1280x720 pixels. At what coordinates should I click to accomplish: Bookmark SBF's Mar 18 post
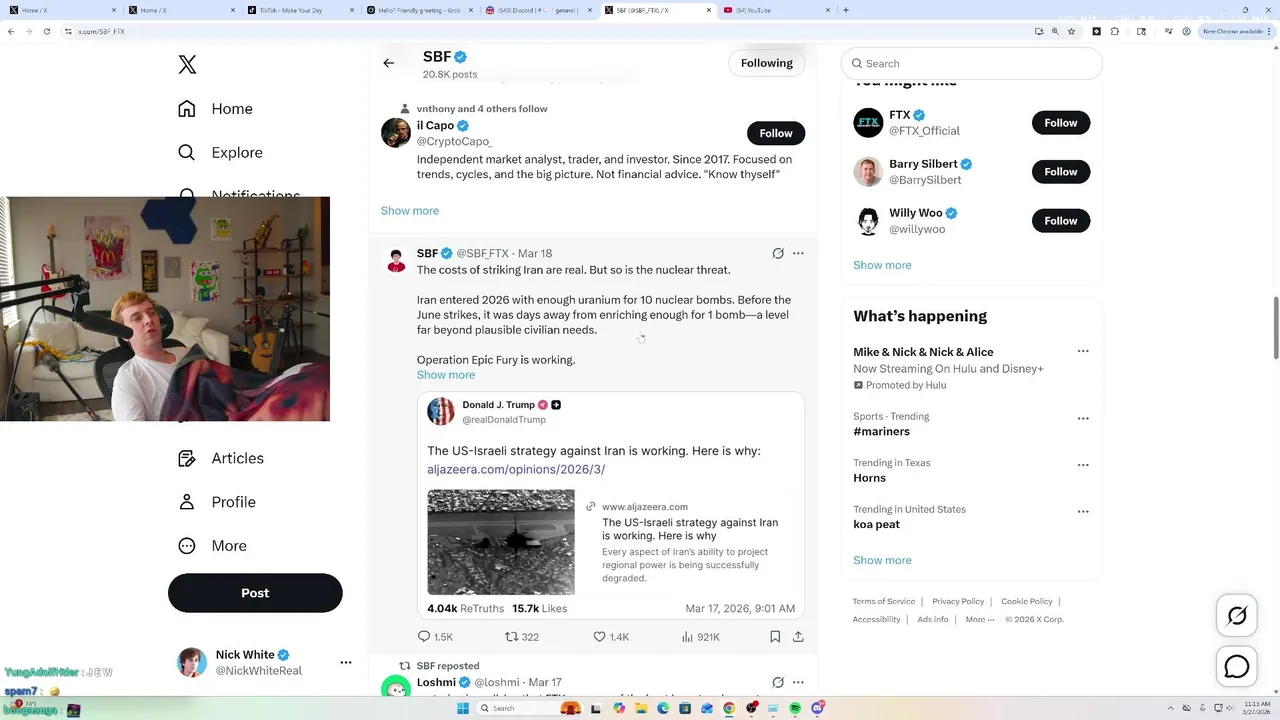click(x=775, y=636)
